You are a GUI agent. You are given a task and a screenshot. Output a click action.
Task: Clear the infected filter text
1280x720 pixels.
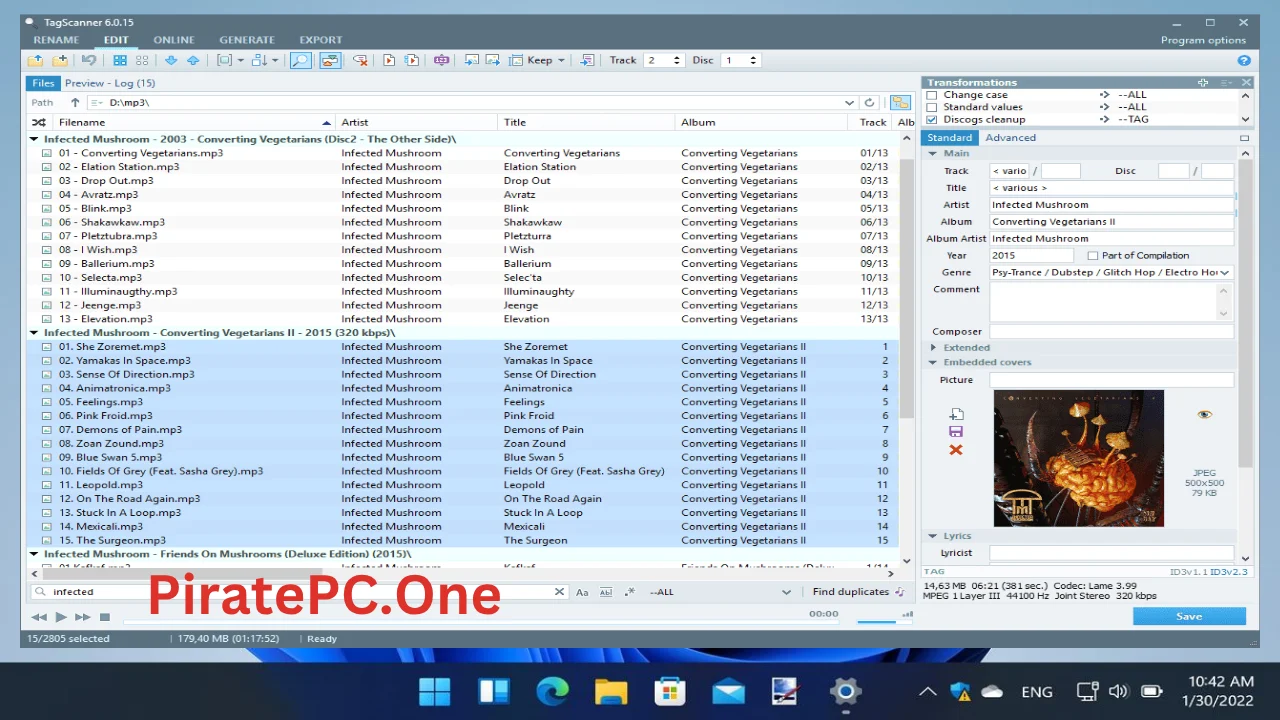point(559,592)
